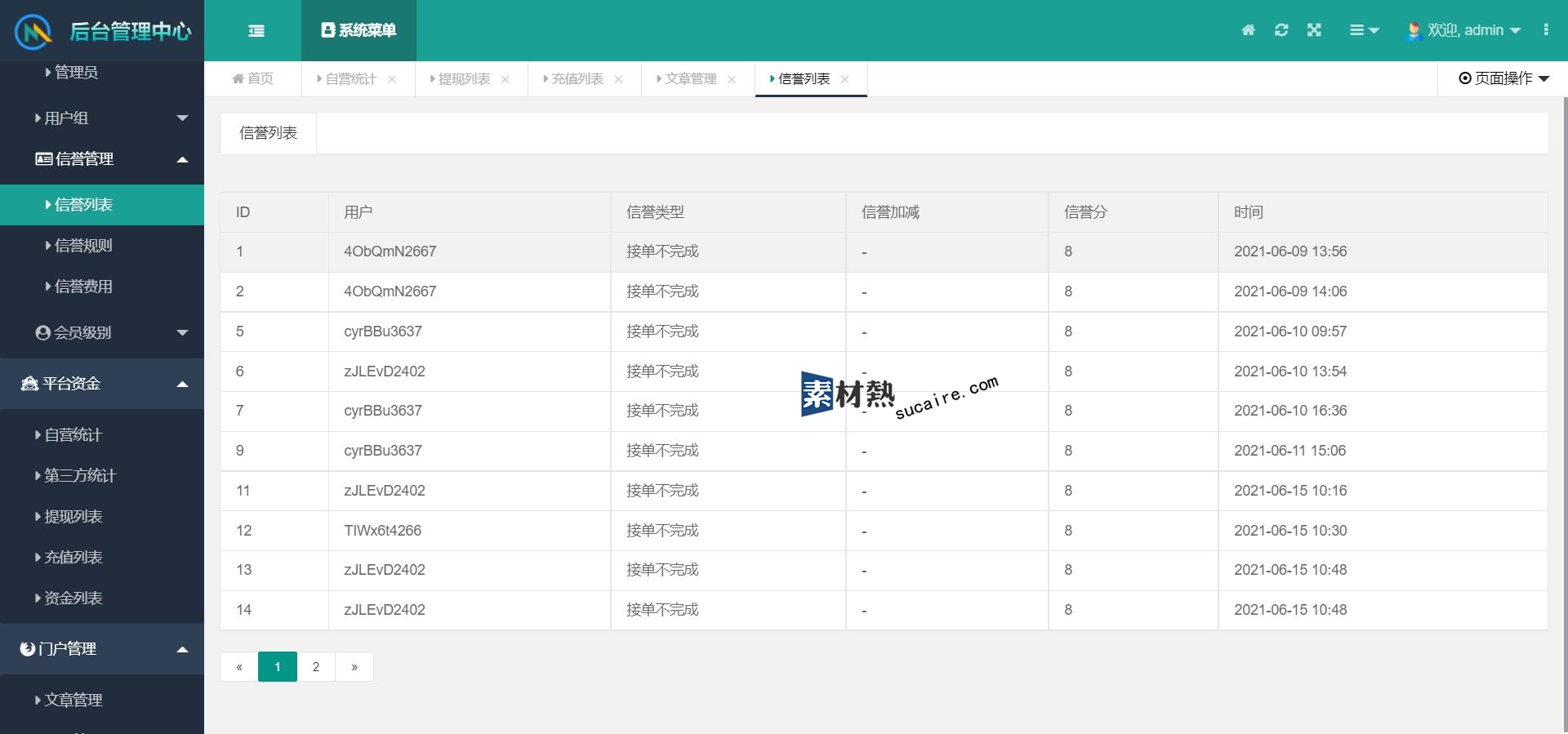Open 自营统计 in the sidebar
Image resolution: width=1568 pixels, height=734 pixels.
102,434
